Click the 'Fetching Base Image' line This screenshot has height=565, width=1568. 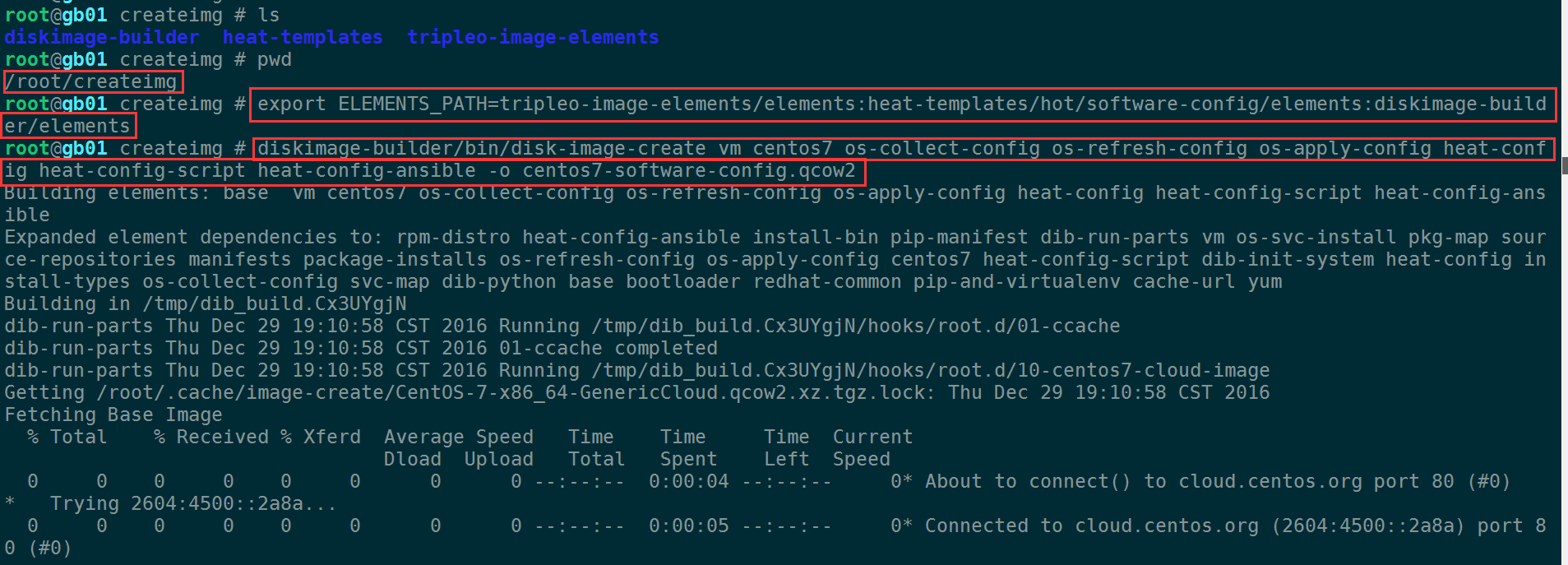[113, 414]
